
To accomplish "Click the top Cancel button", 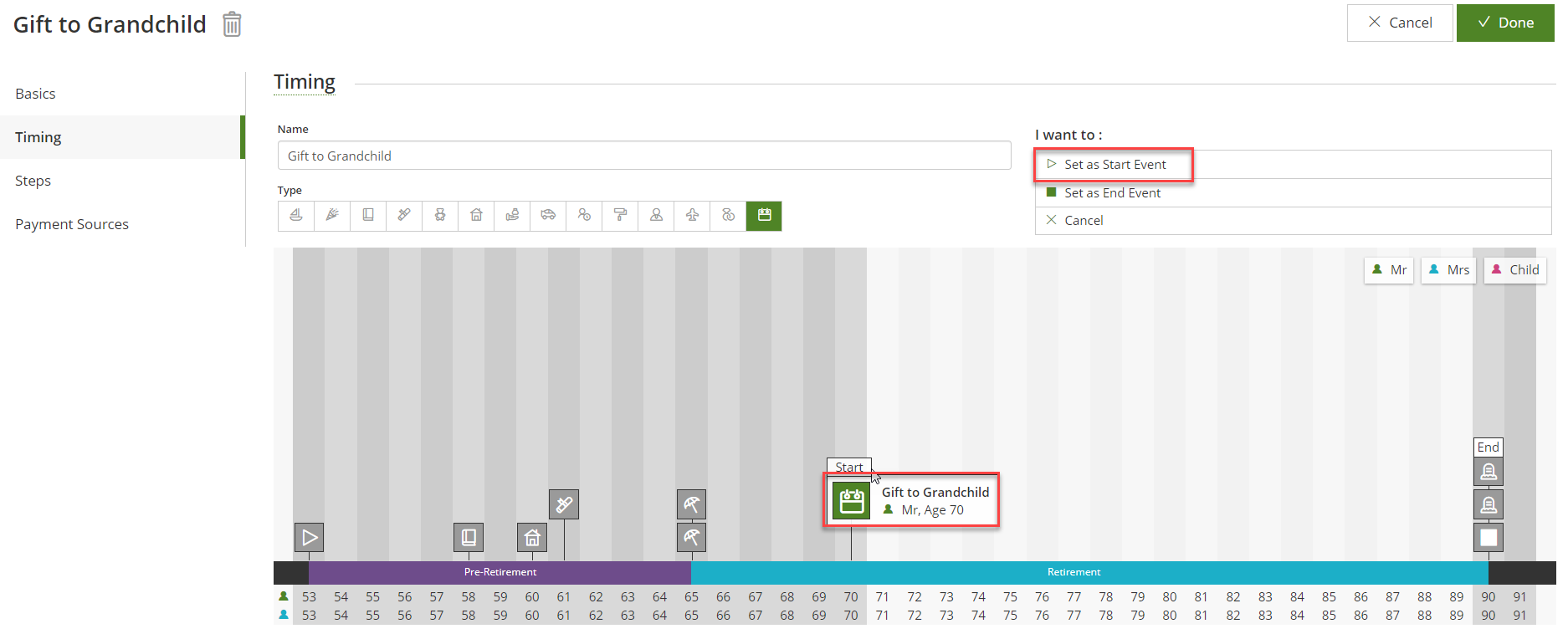I will coord(1400,23).
